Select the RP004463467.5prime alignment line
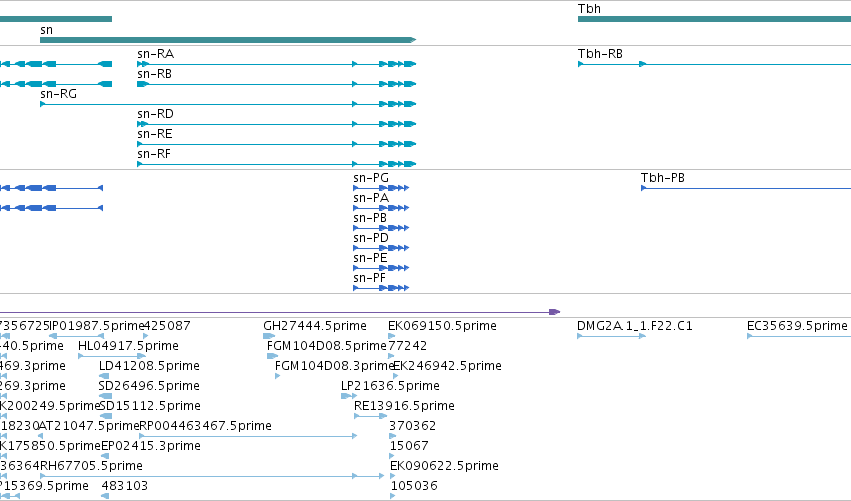This screenshot has width=851, height=501. pyautogui.click(x=248, y=436)
